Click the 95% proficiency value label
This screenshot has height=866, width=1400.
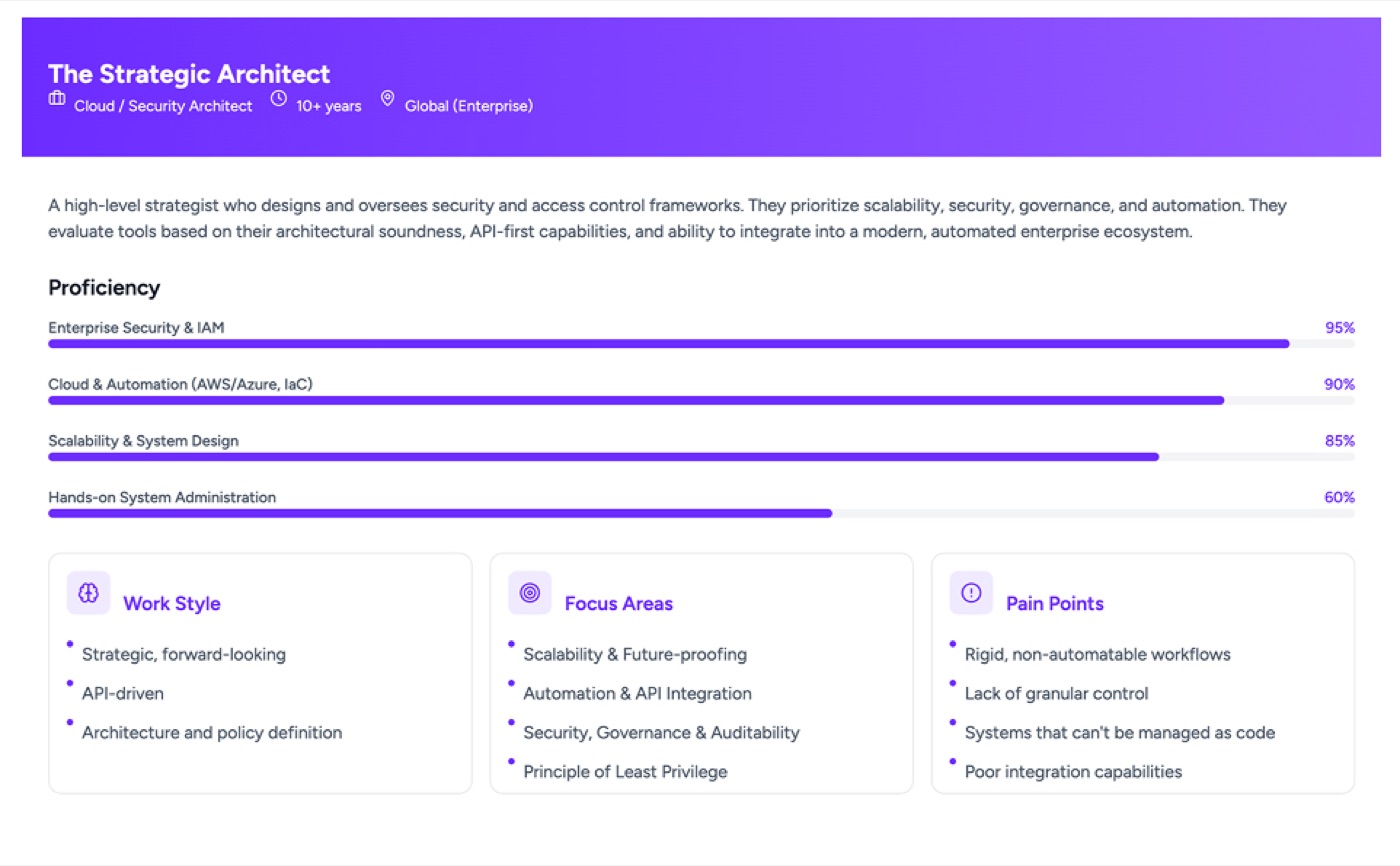(1340, 327)
